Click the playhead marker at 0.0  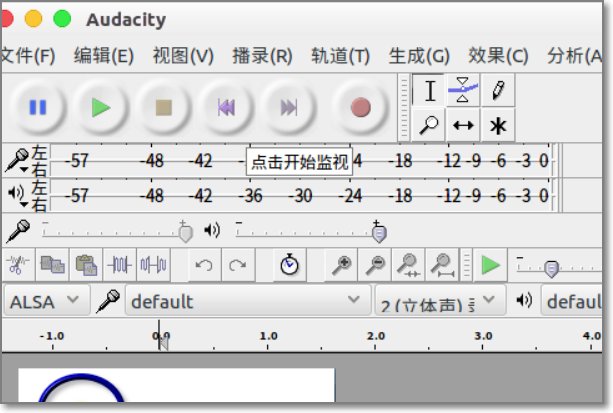pos(163,341)
